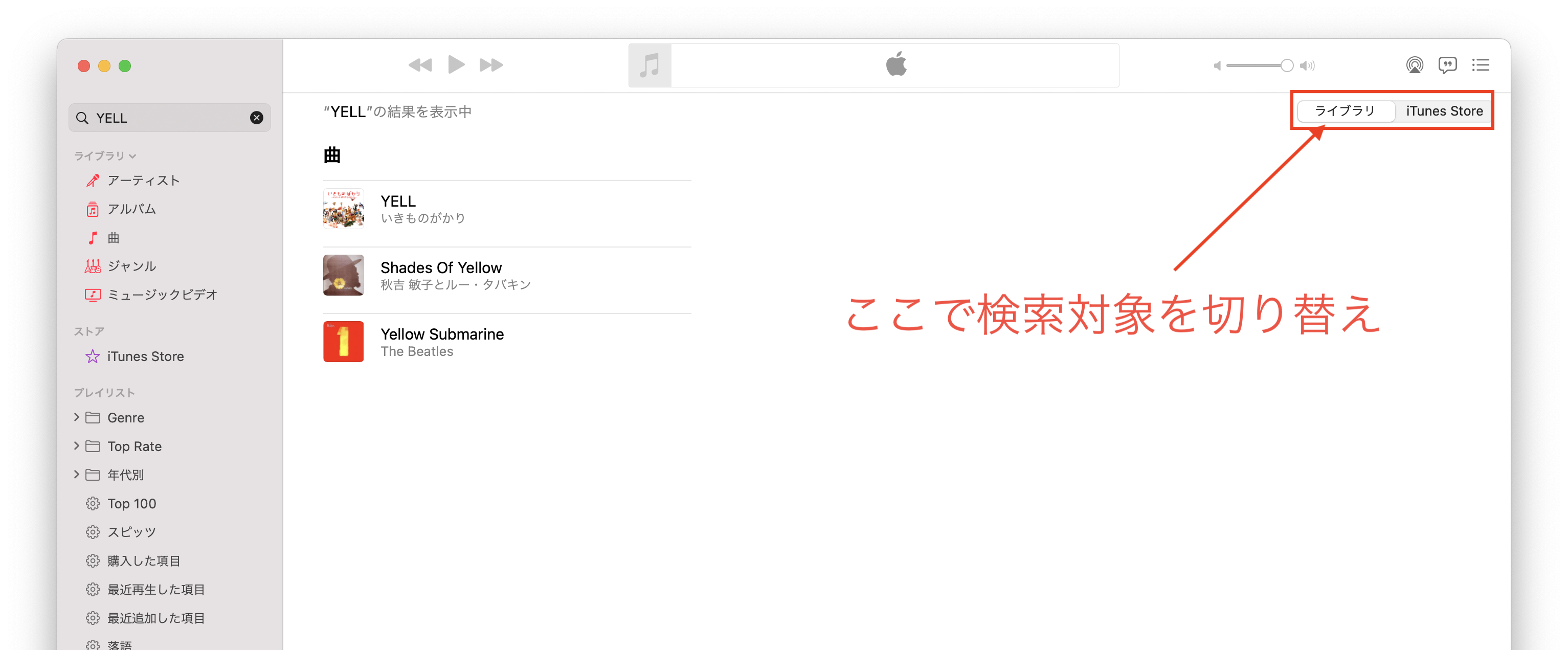Expand the Top Rate playlist folder
Viewport: 1568px width, 650px height.
tap(77, 446)
